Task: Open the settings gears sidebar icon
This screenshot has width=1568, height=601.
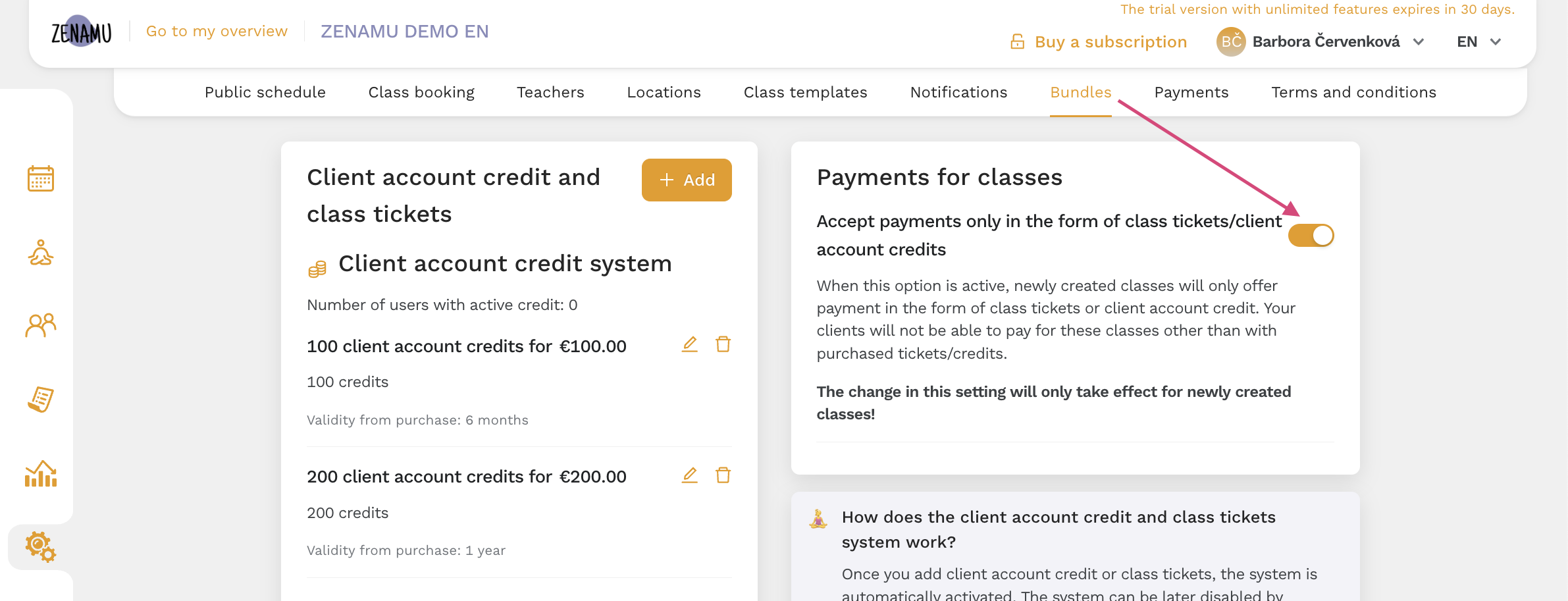Action: (41, 547)
